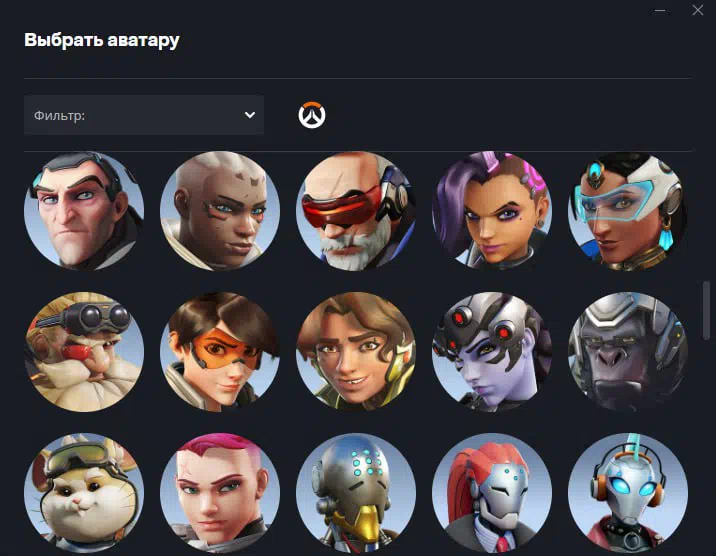This screenshot has width=716, height=556.
Task: Select the Sigma avatar with grey hair
Action: pyautogui.click(x=84, y=211)
